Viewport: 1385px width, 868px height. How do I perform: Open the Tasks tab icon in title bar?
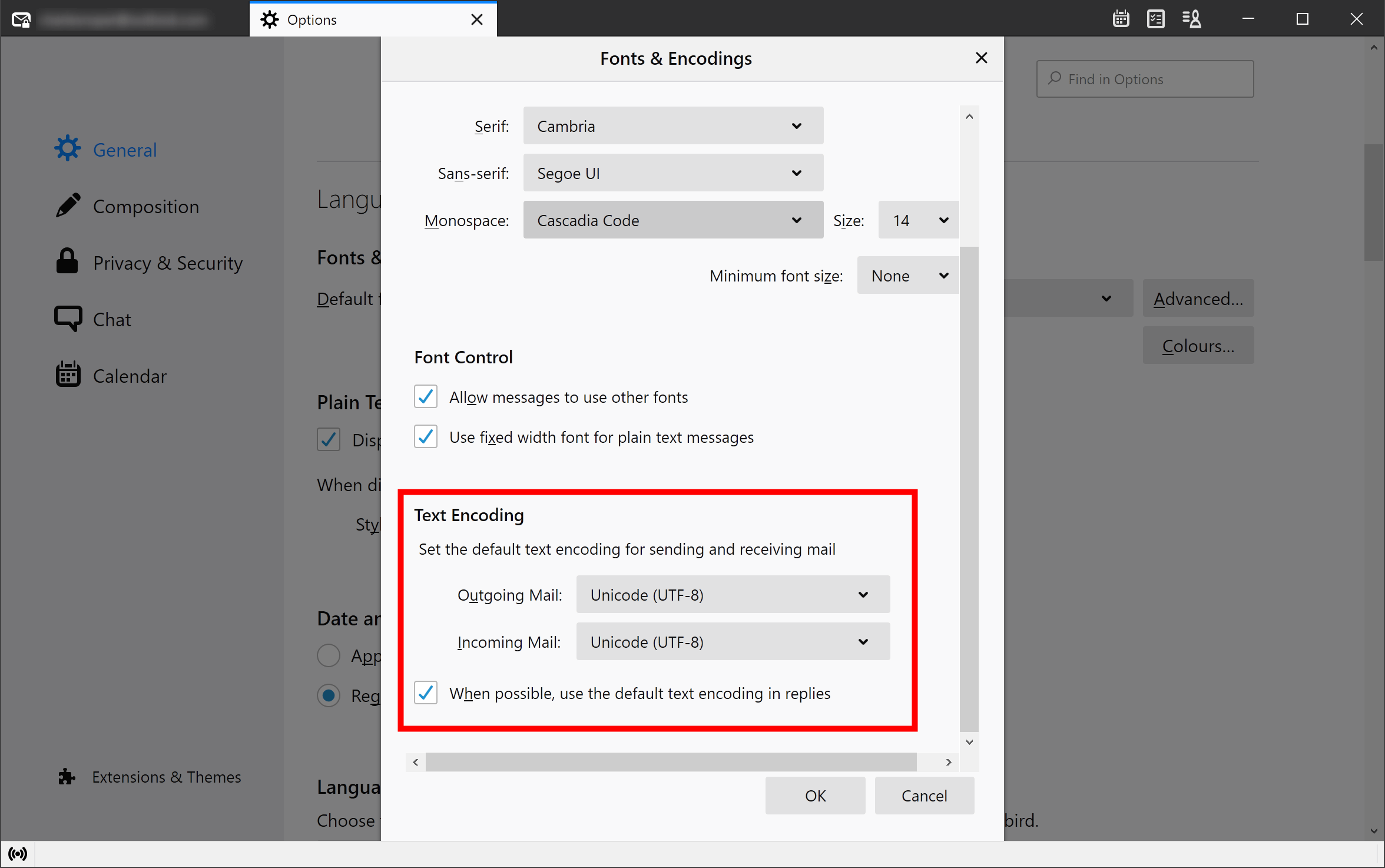[1155, 19]
